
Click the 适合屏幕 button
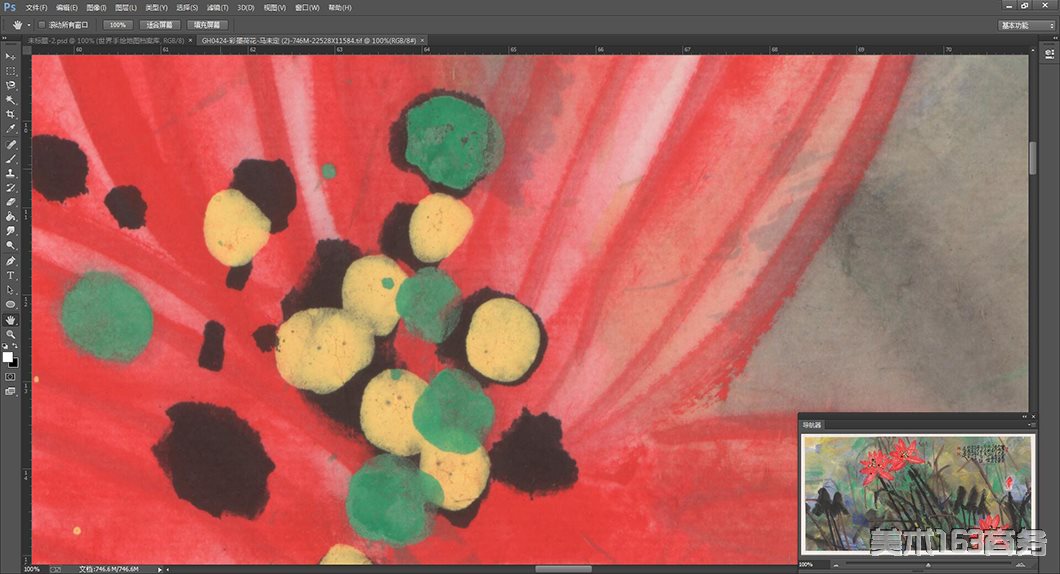[160, 25]
